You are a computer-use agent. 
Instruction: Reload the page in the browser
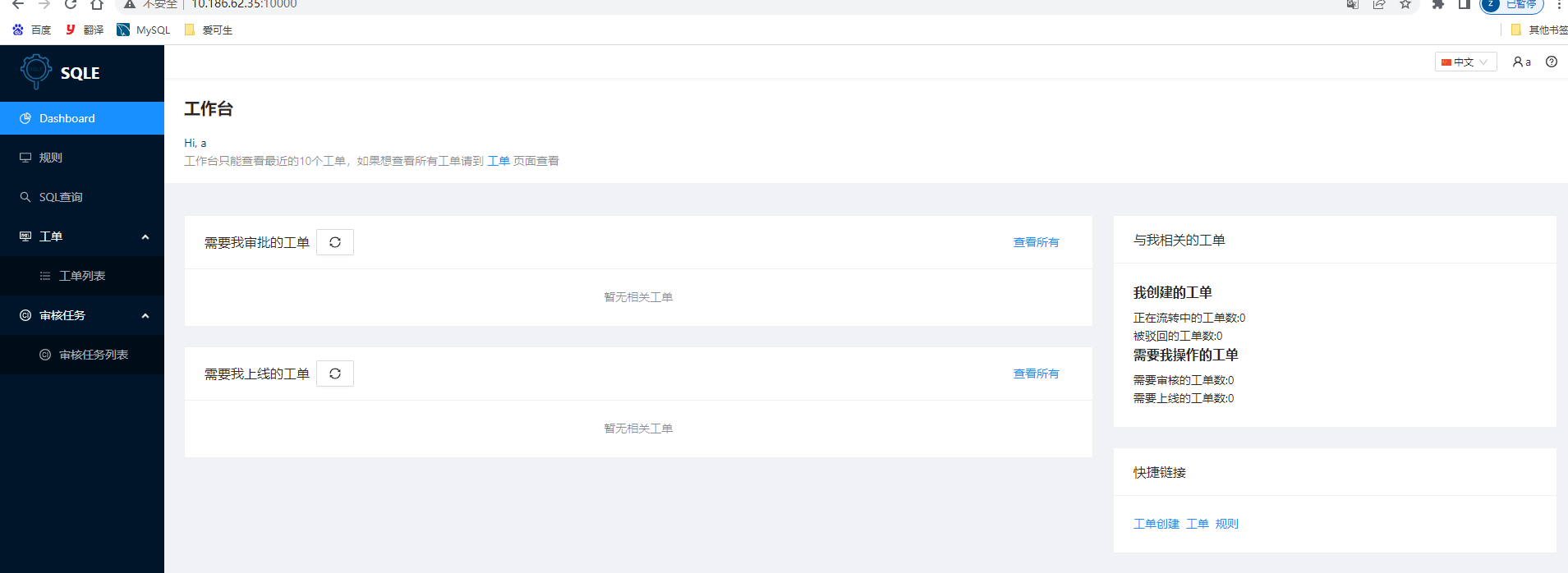click(71, 4)
